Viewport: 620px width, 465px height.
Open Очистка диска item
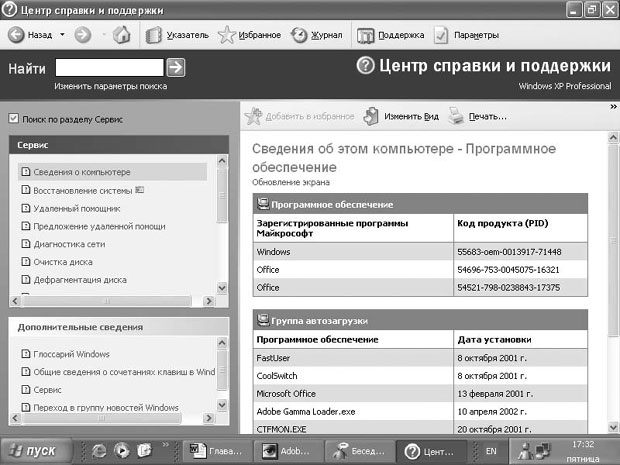(57, 262)
